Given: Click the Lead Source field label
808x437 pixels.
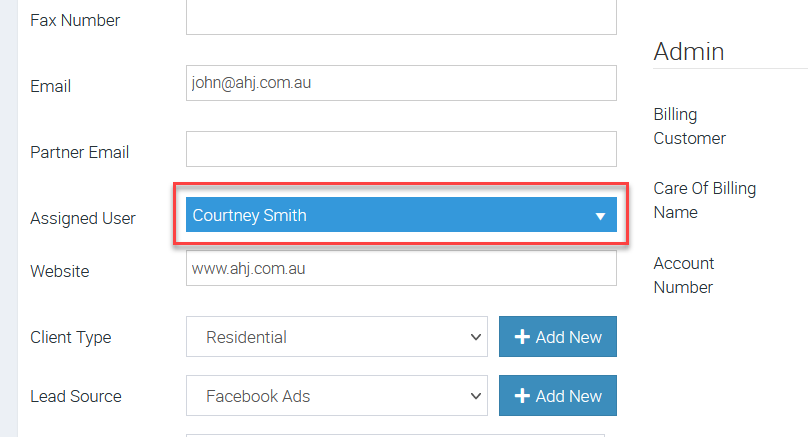Looking at the screenshot, I should [x=76, y=396].
